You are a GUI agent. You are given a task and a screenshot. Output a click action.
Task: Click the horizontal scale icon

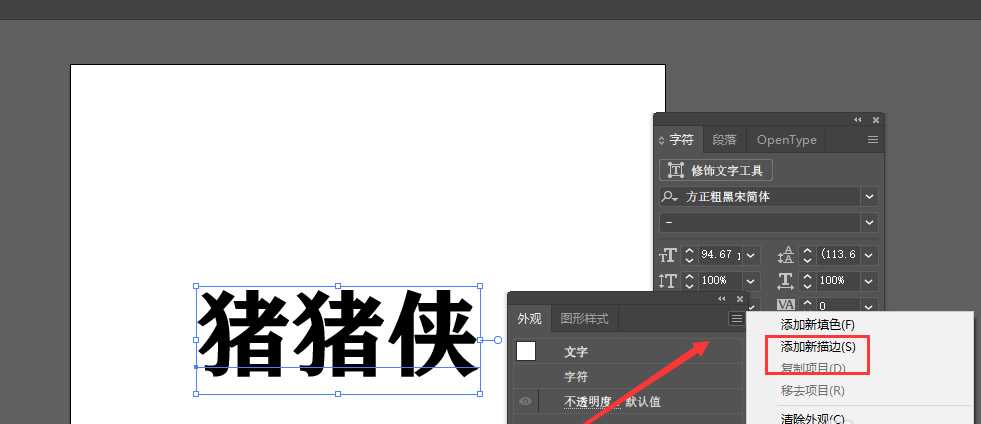click(x=786, y=281)
